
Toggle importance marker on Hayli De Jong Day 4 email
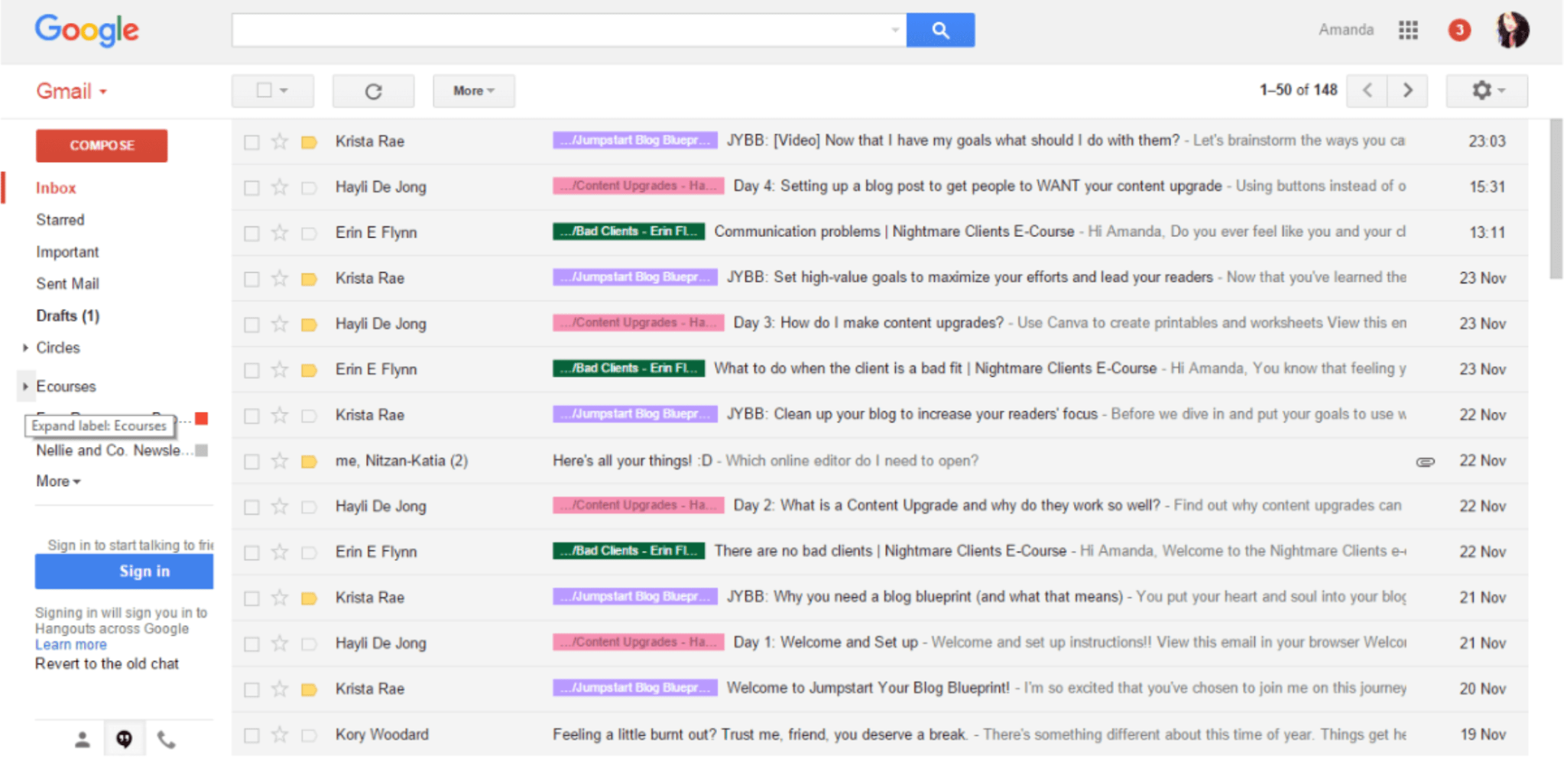[x=309, y=188]
